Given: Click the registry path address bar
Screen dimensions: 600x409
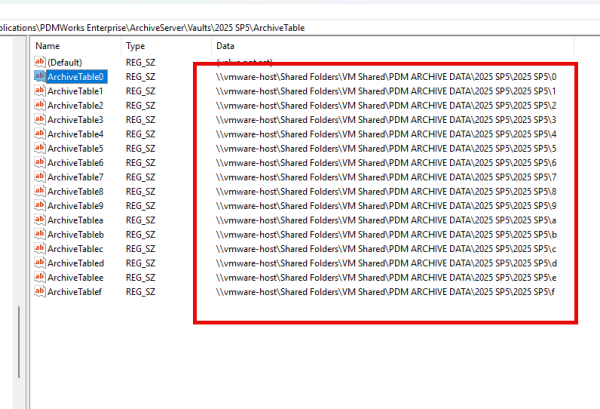Looking at the screenshot, I should (300, 28).
